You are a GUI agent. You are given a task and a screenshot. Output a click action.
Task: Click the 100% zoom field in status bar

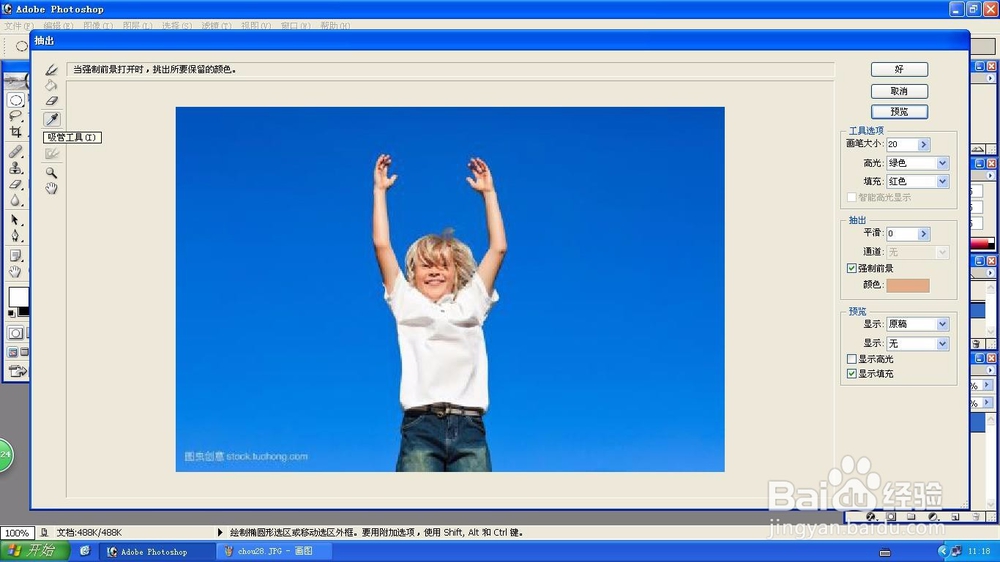pos(17,533)
